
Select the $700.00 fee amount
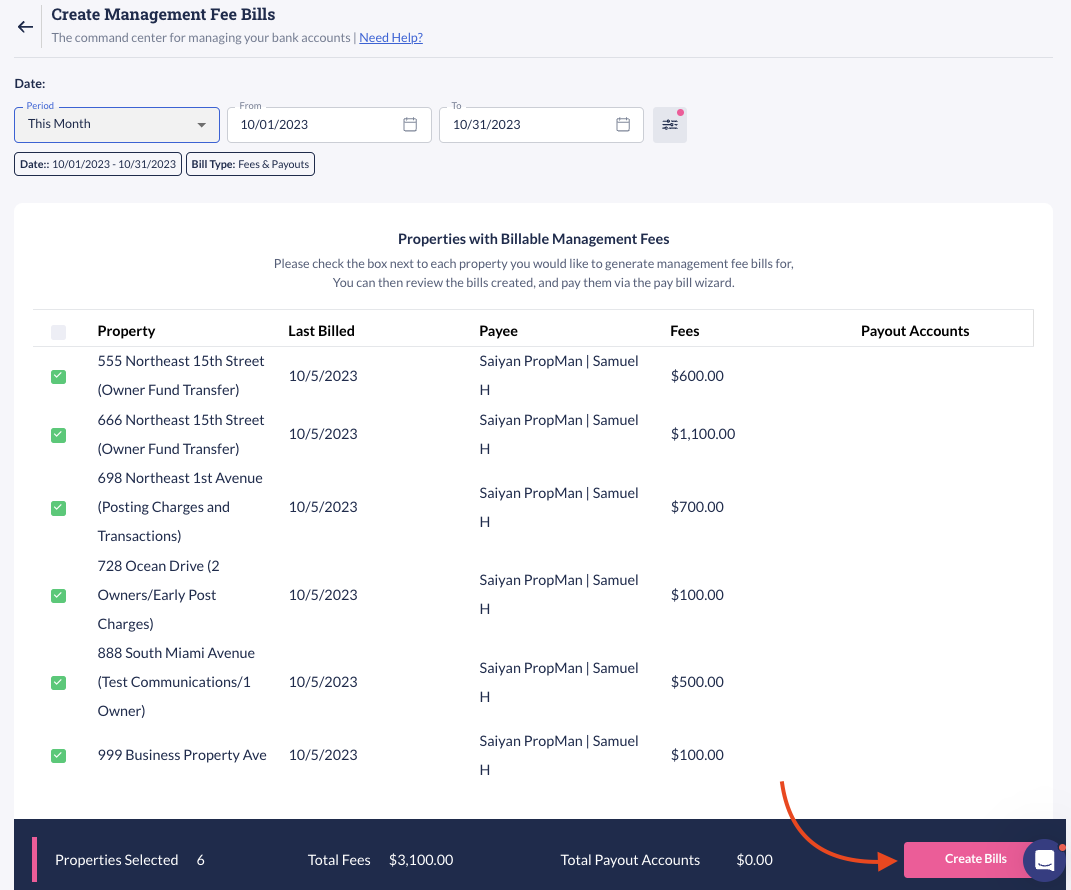pos(697,507)
